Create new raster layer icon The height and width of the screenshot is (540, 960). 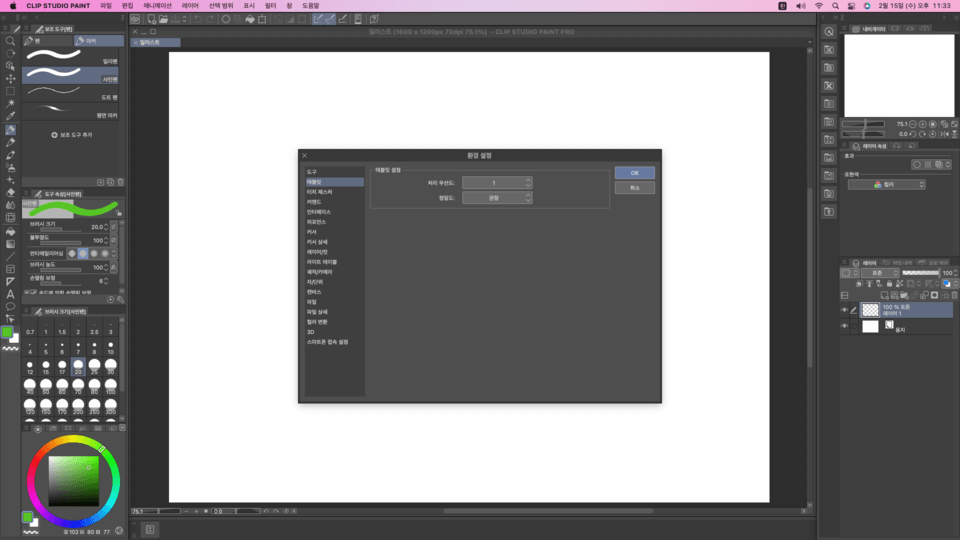tap(884, 295)
